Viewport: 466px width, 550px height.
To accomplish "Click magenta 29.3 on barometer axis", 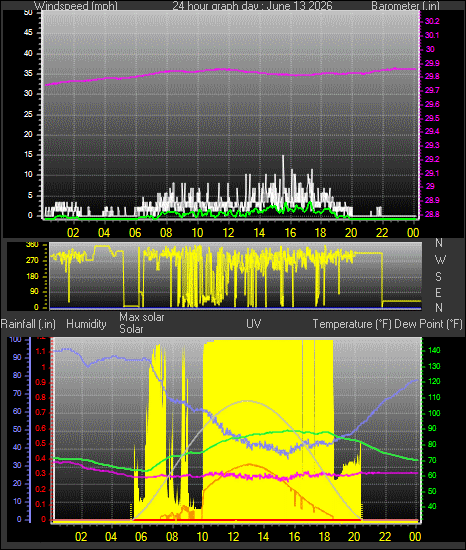I will 432,145.
